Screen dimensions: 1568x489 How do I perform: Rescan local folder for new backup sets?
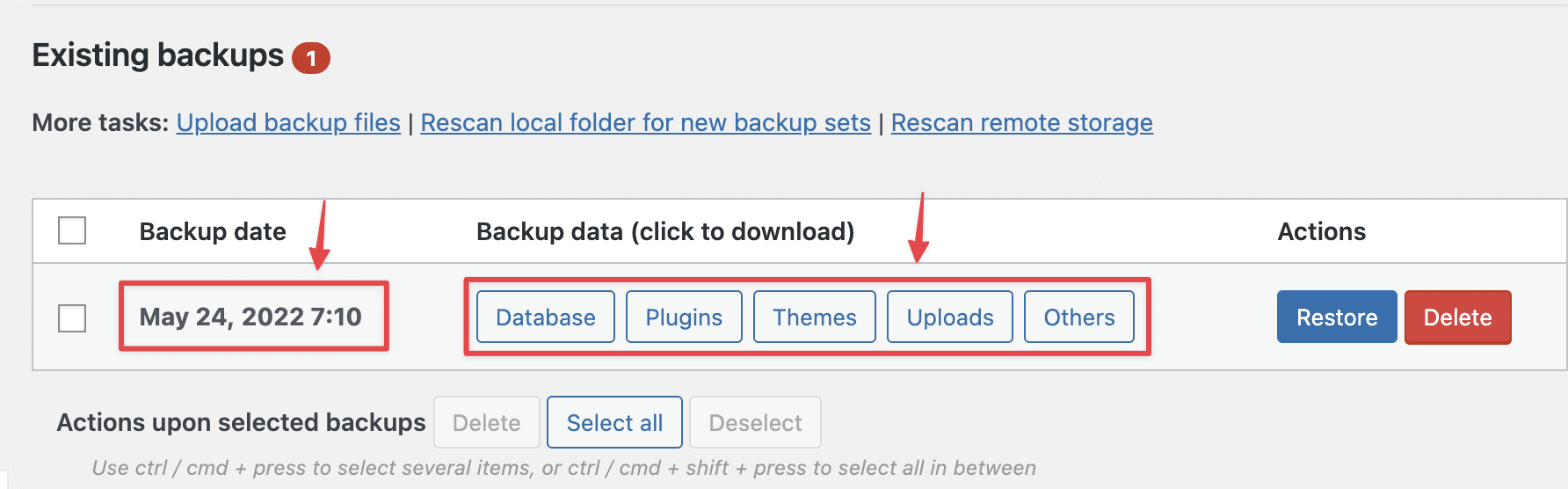coord(645,123)
